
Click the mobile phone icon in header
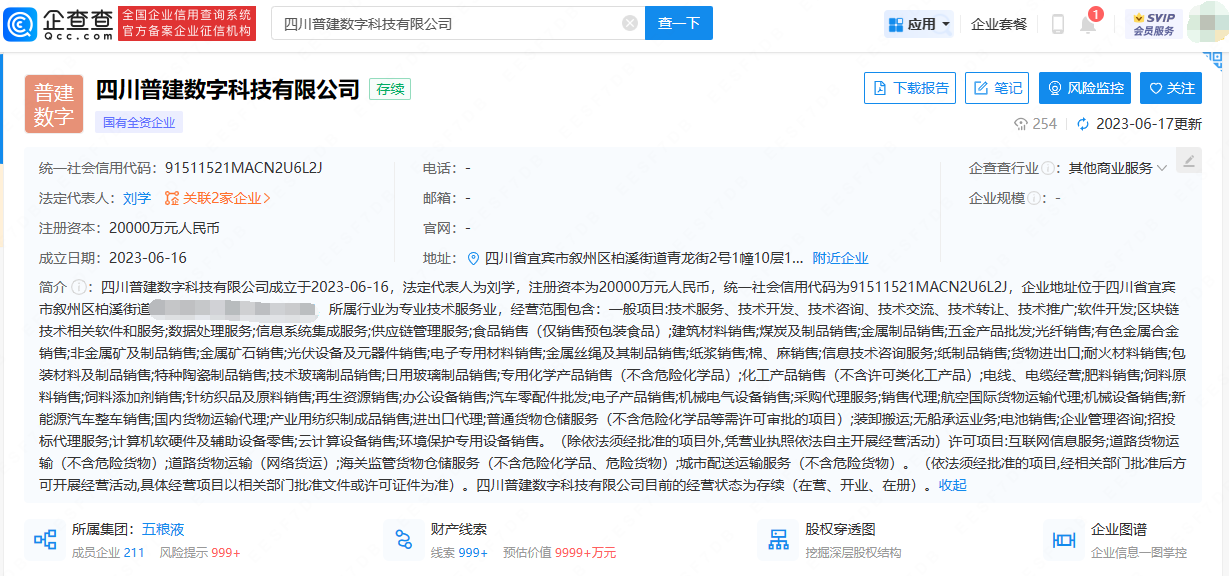pyautogui.click(x=1057, y=24)
